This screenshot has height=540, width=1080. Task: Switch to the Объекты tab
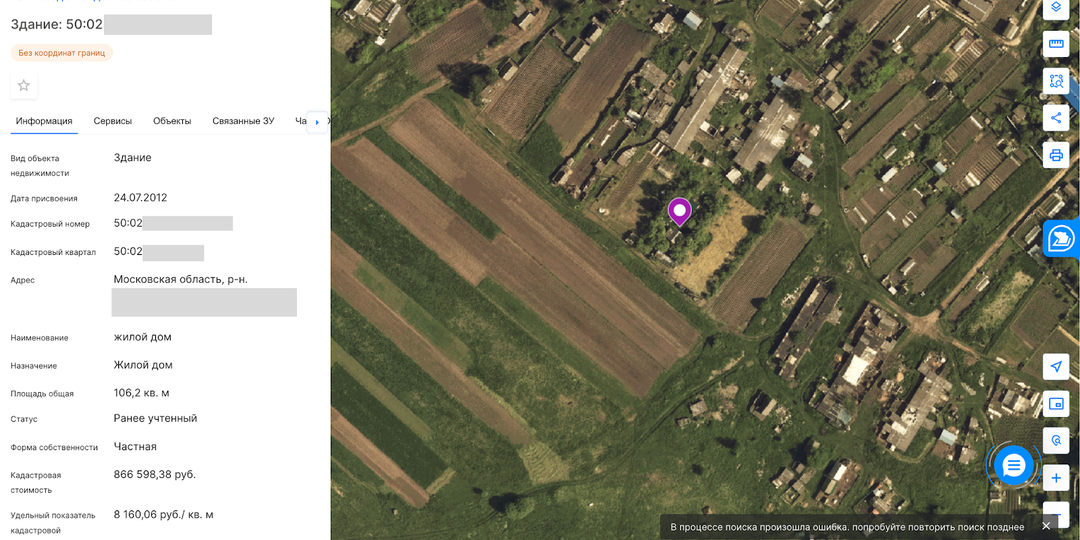click(172, 121)
